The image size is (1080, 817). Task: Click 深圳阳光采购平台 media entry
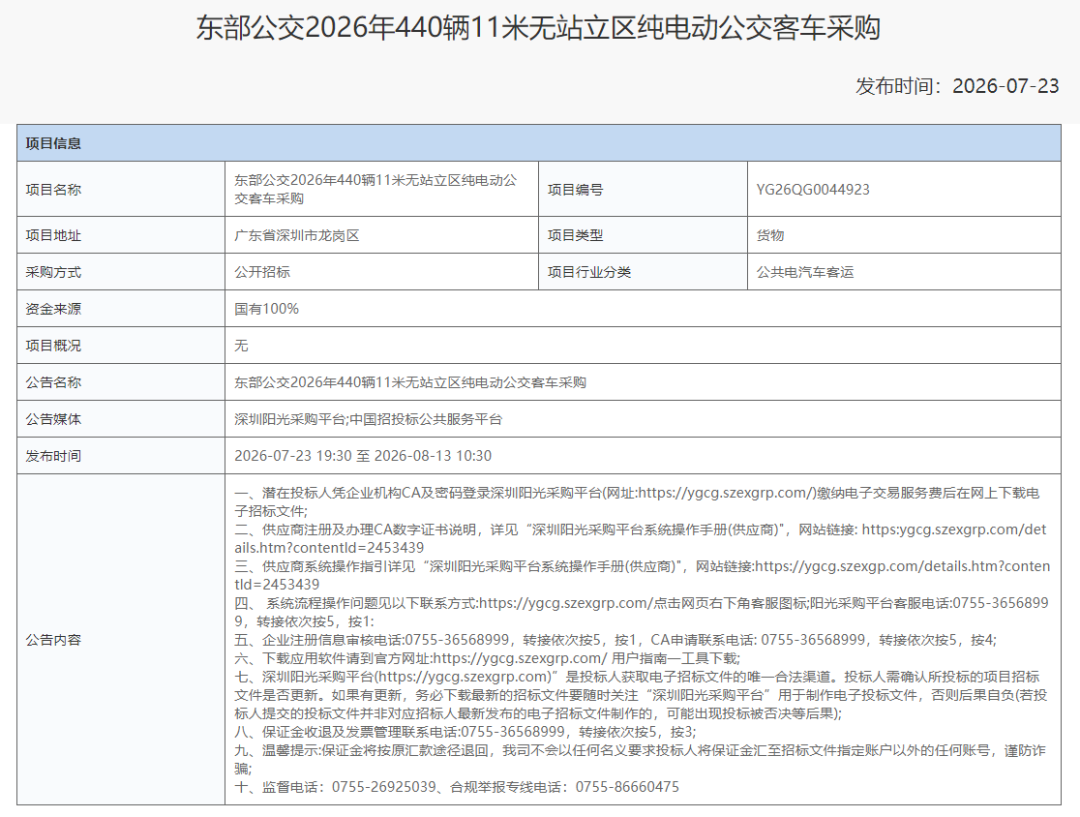(290, 419)
